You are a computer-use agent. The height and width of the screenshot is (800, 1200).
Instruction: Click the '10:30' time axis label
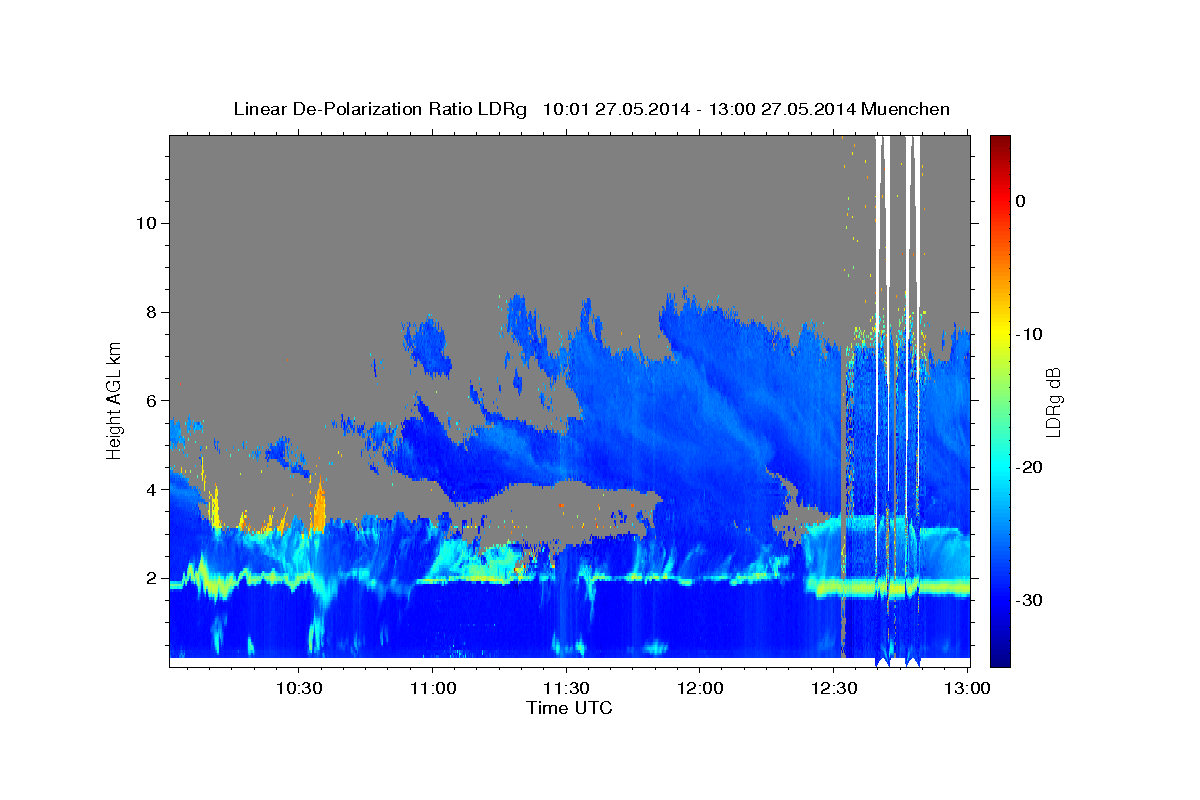point(299,688)
